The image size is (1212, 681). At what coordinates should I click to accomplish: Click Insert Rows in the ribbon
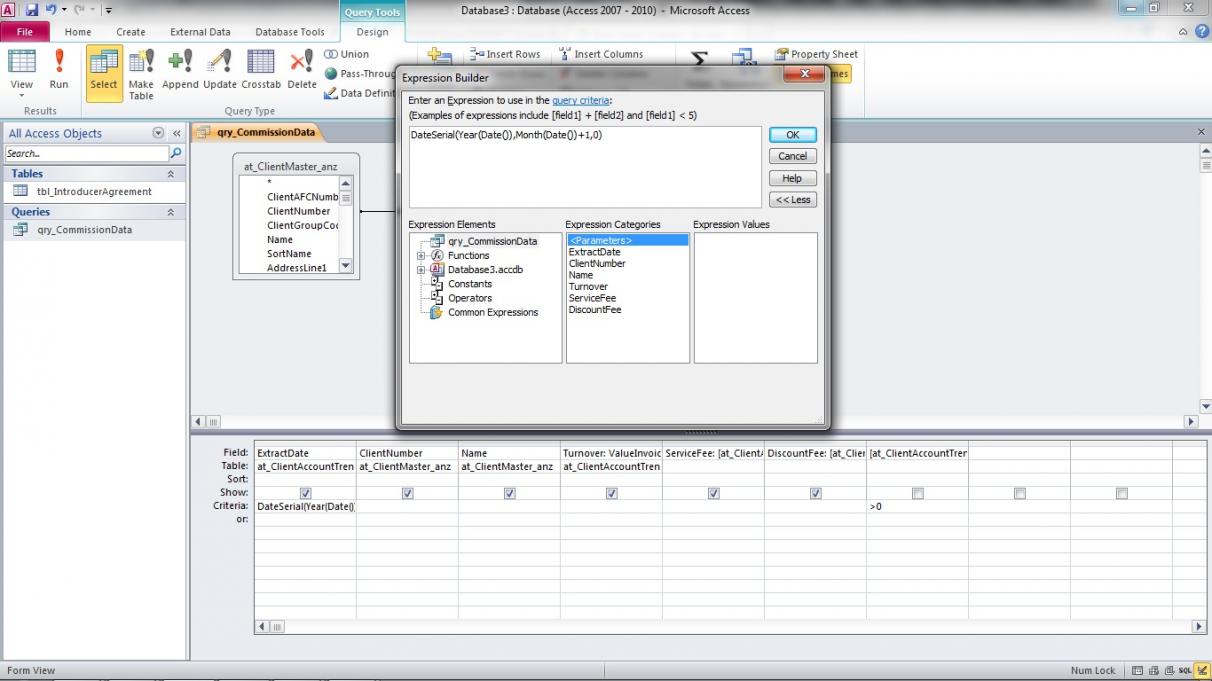tap(505, 54)
